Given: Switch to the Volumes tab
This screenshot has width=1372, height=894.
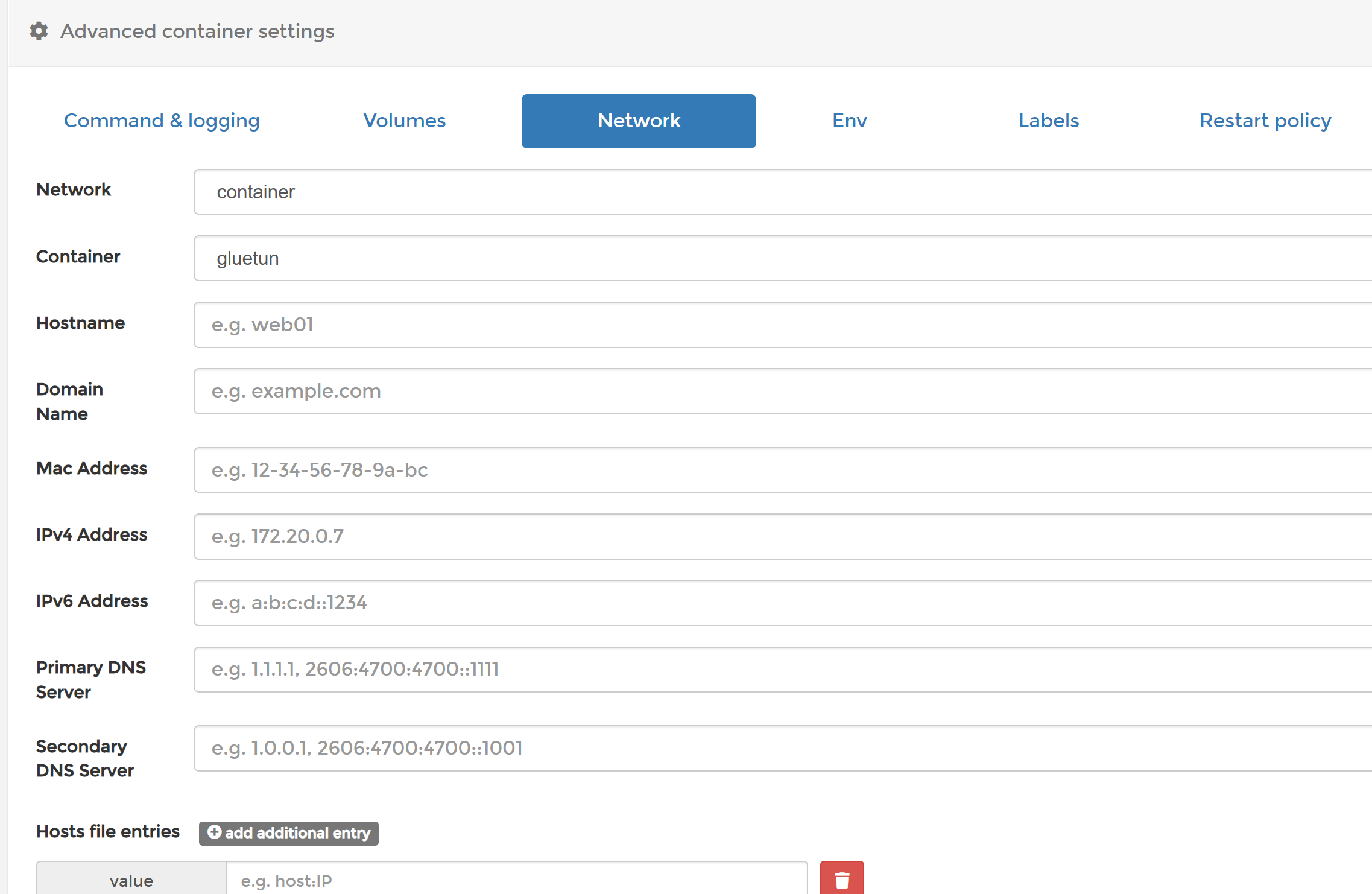Looking at the screenshot, I should pos(404,121).
